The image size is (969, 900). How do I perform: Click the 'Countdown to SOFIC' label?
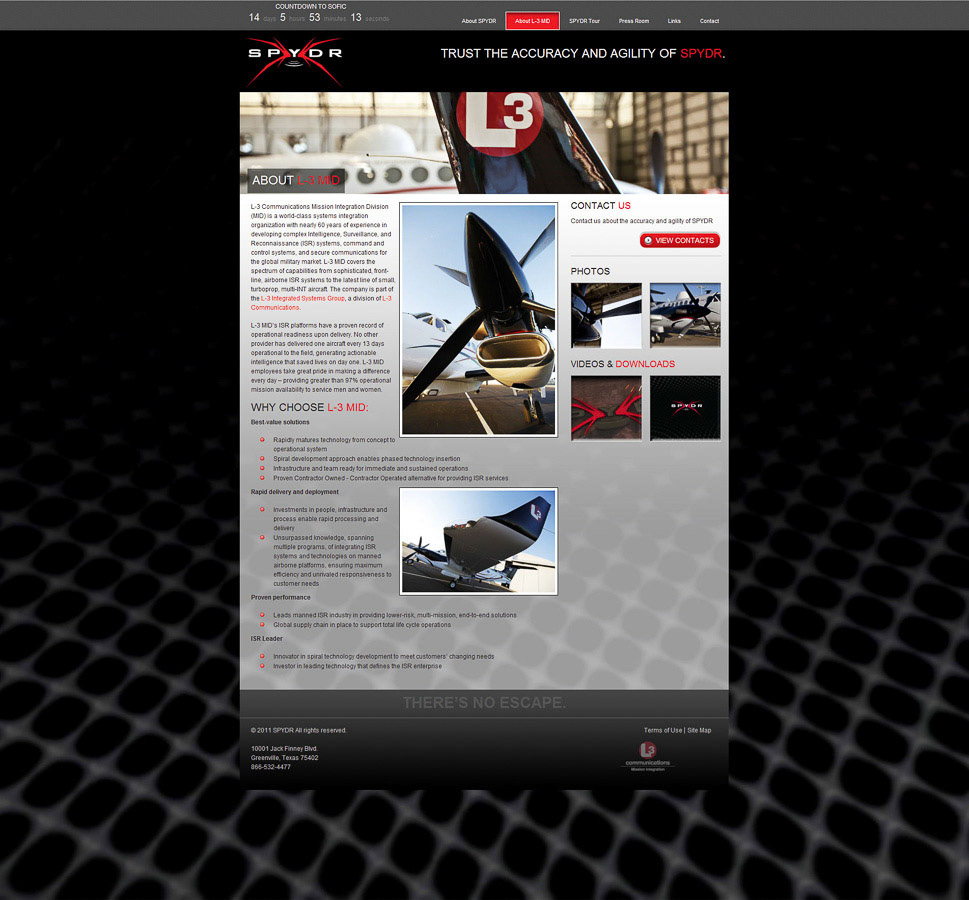[x=311, y=6]
